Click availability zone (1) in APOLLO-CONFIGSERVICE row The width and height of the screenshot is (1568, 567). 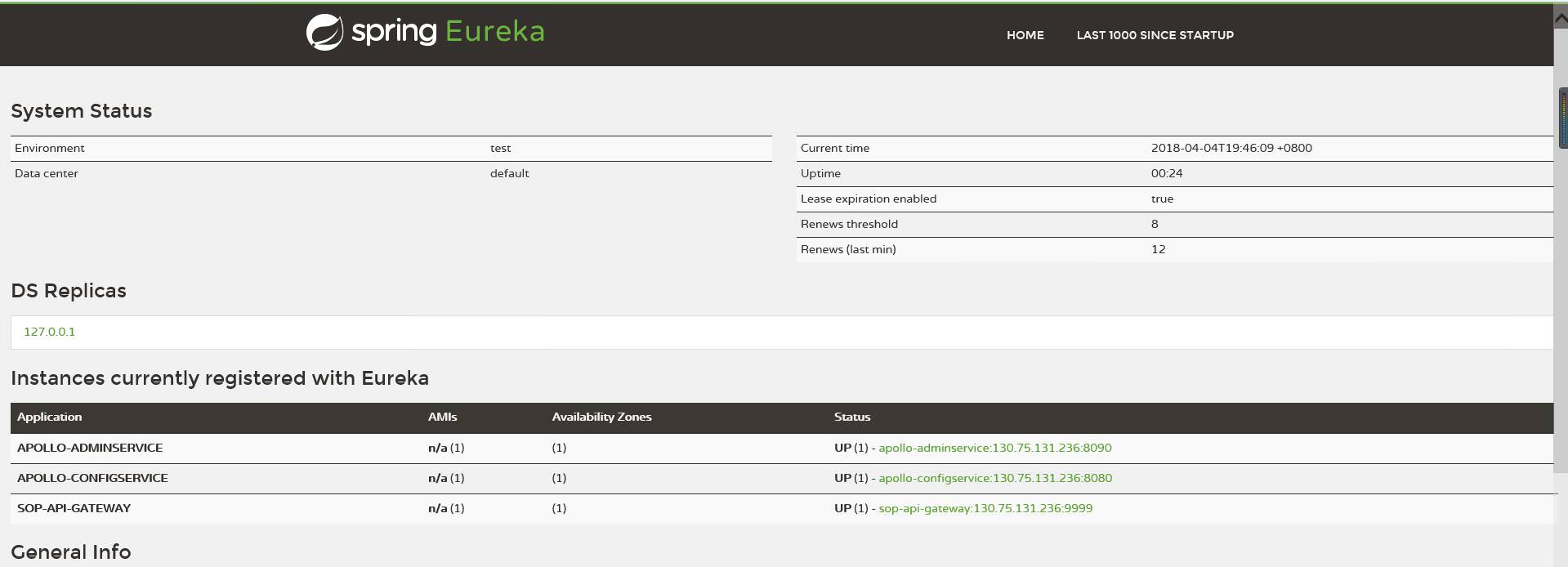[x=559, y=478]
